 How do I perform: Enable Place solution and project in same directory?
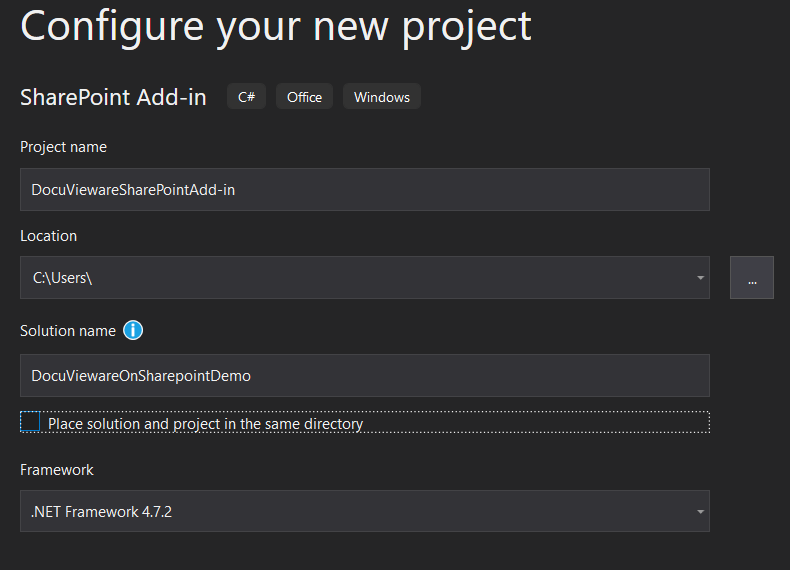tap(30, 422)
